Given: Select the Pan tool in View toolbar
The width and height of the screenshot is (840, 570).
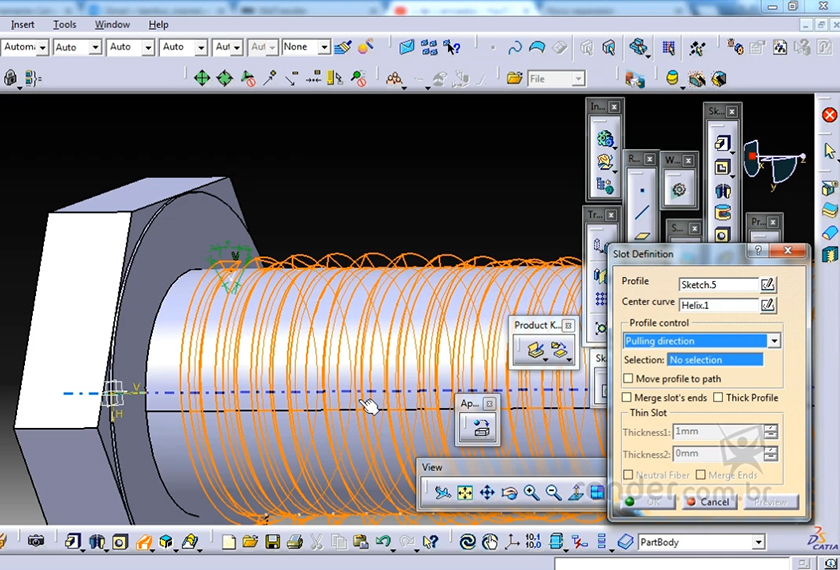Looking at the screenshot, I should tap(487, 492).
